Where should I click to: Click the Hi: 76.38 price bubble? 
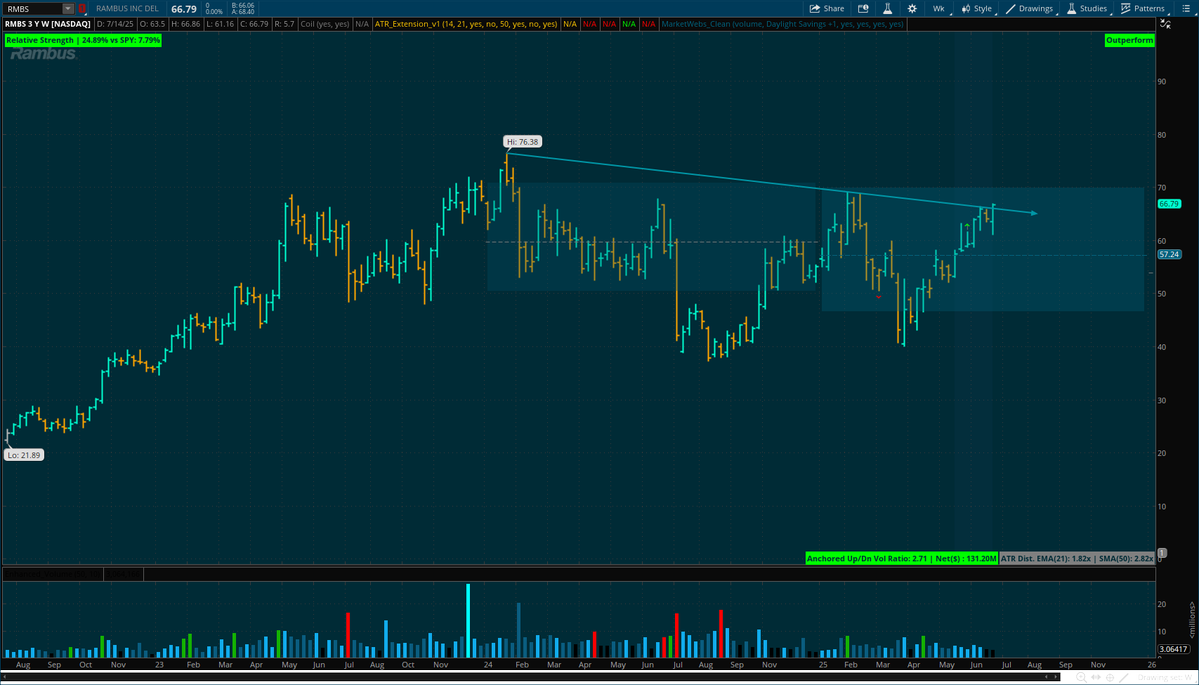[522, 141]
